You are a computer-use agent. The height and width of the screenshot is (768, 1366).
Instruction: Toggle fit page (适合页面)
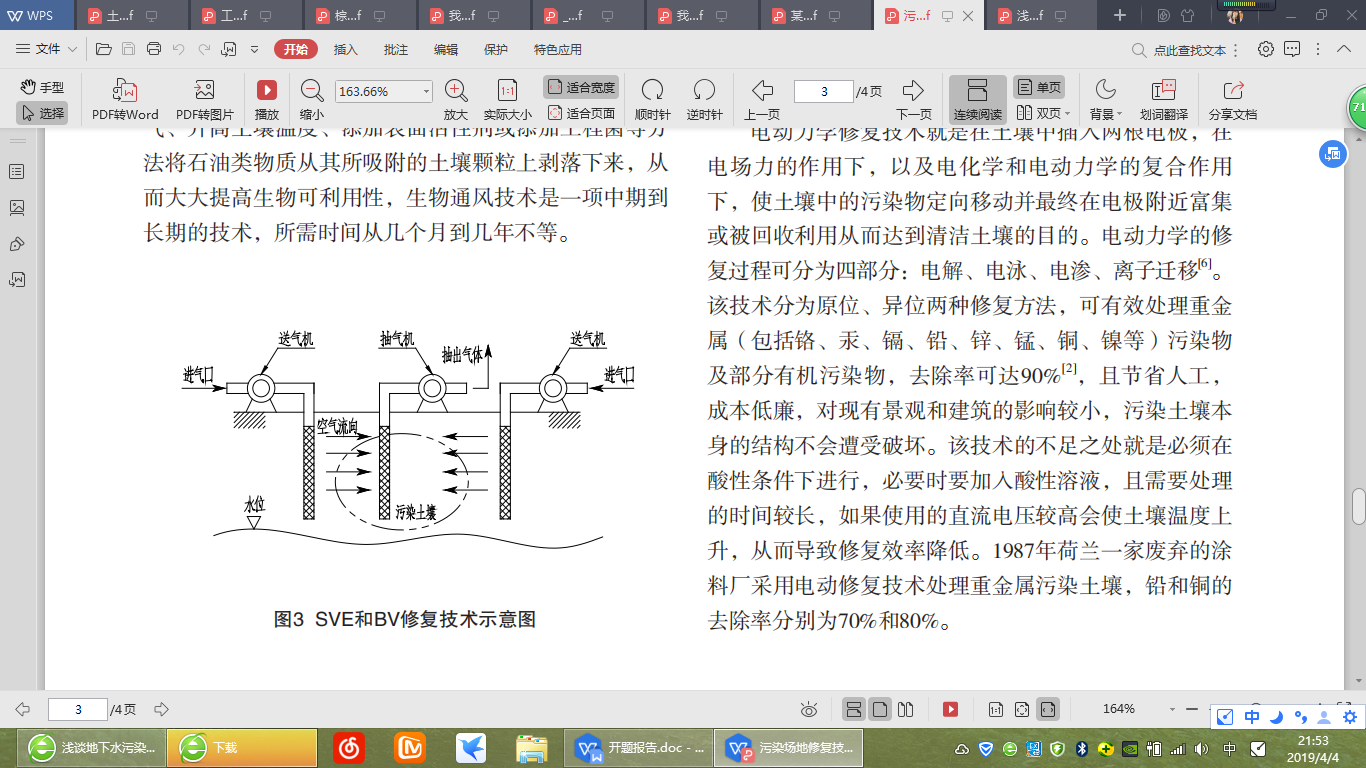coord(581,113)
